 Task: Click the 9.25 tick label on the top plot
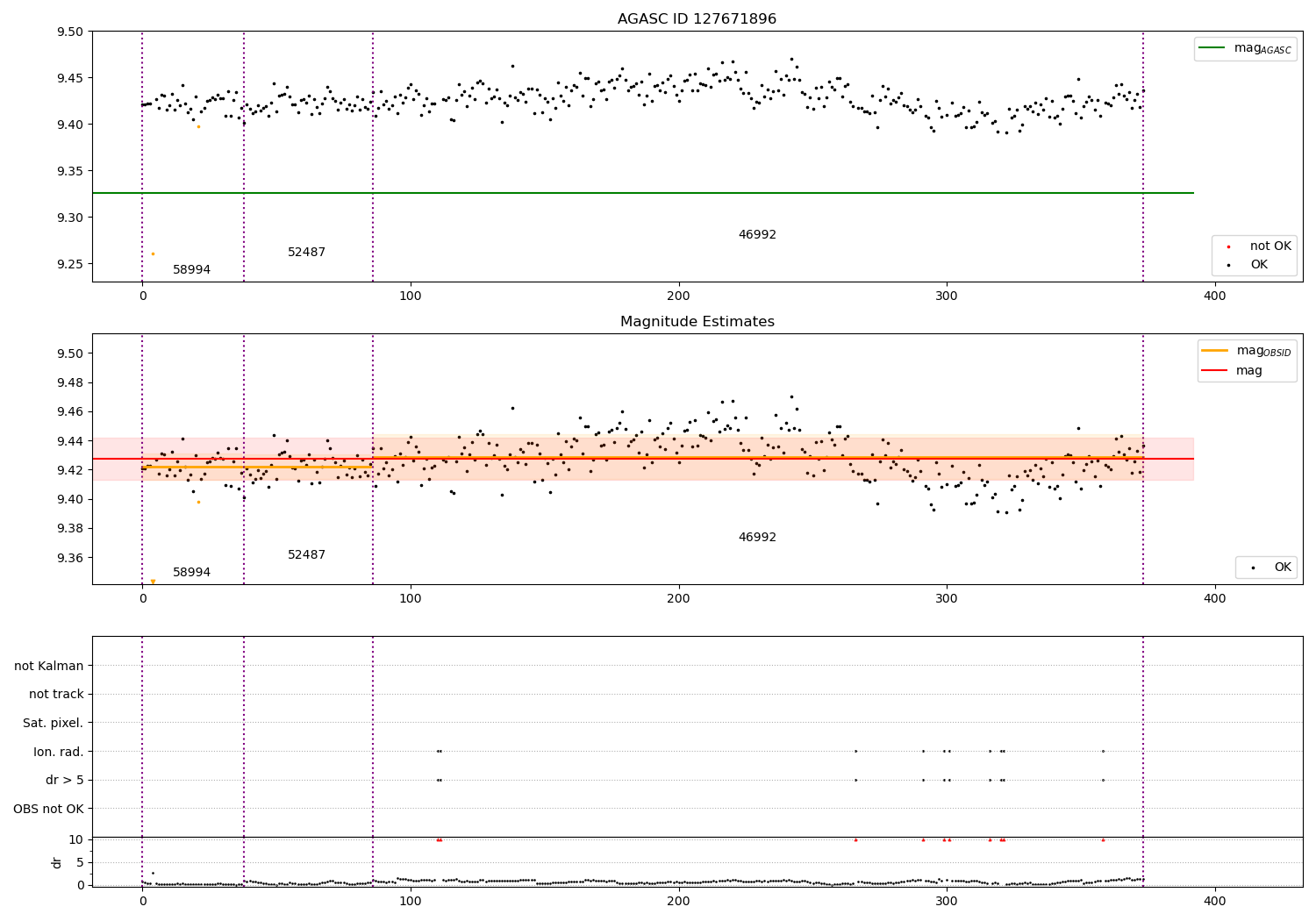(x=68, y=264)
